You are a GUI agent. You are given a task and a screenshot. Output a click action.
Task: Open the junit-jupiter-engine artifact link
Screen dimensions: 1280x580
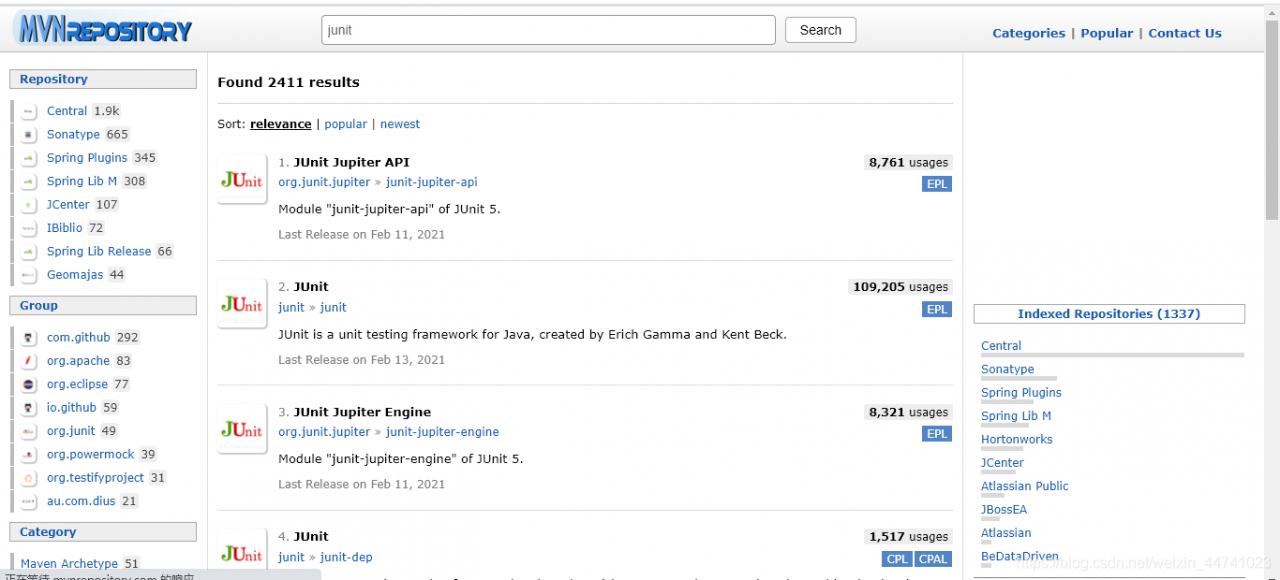(x=442, y=432)
